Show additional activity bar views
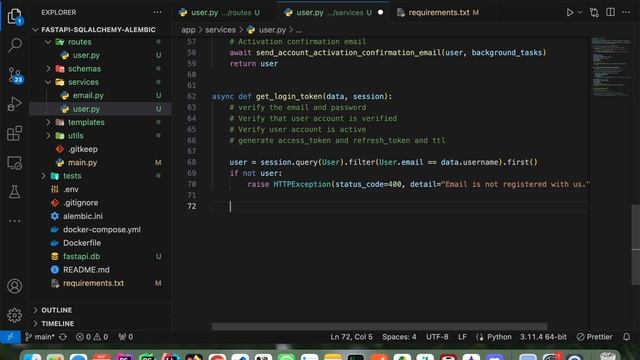640x360 pixels. click(15, 221)
